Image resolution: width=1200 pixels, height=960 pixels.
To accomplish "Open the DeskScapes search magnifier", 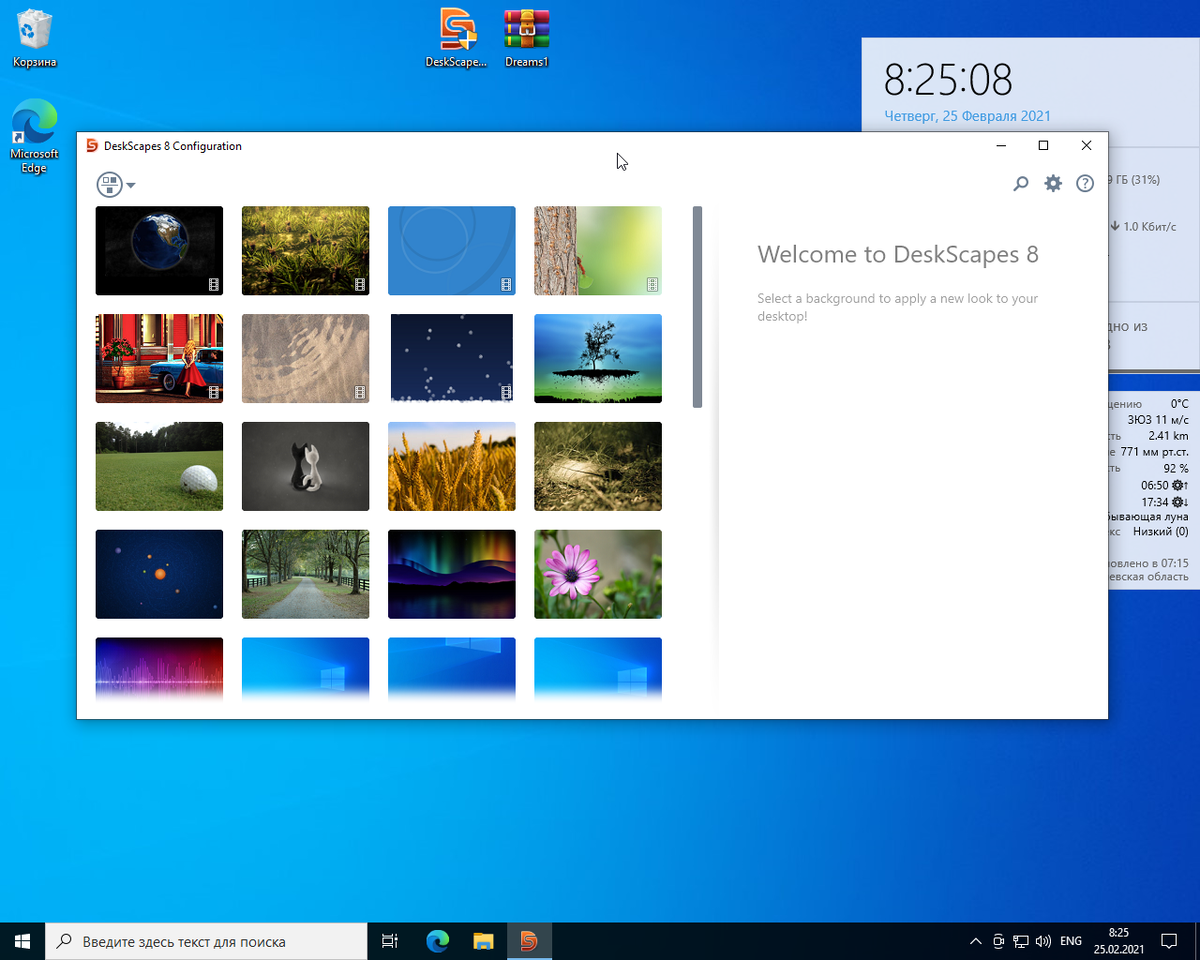I will pyautogui.click(x=1021, y=184).
